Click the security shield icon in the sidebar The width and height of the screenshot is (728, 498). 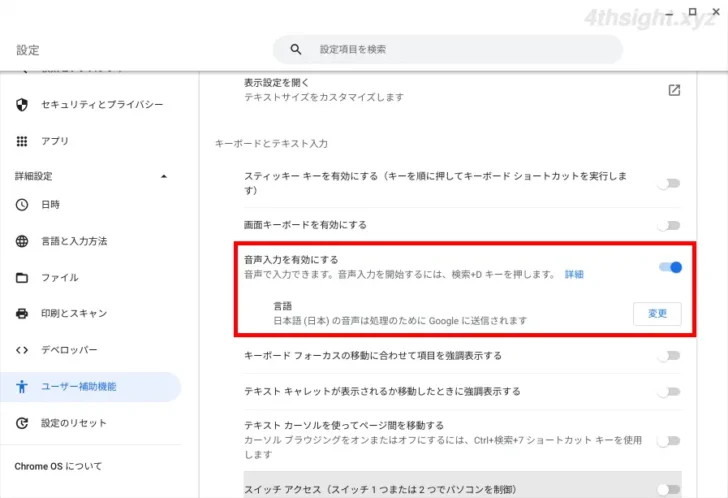tap(22, 105)
